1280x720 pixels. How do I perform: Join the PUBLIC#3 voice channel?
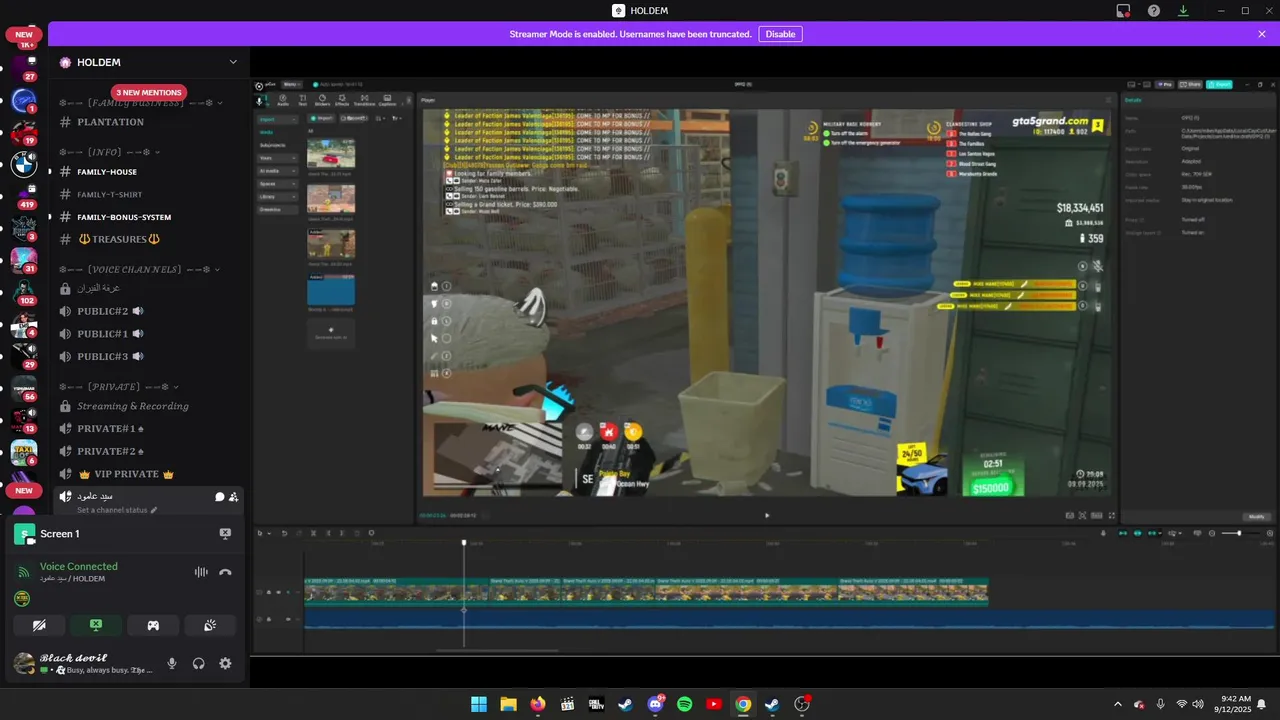(146, 356)
